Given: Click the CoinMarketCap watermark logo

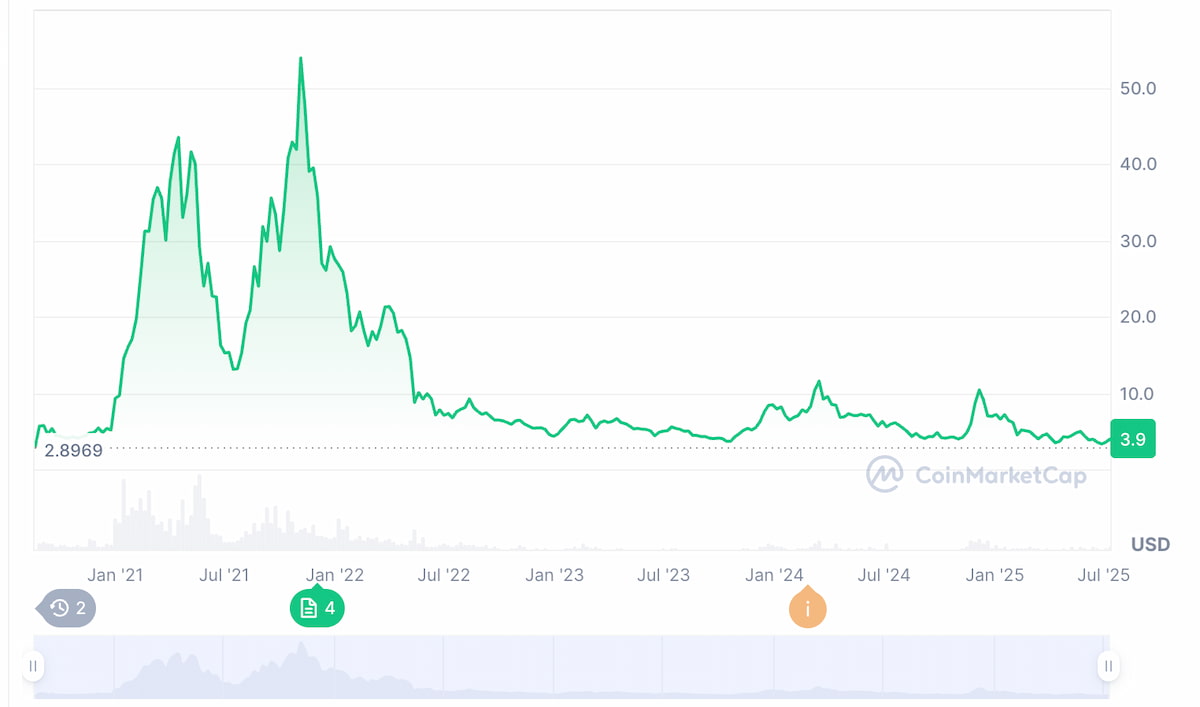Looking at the screenshot, I should click(x=975, y=475).
